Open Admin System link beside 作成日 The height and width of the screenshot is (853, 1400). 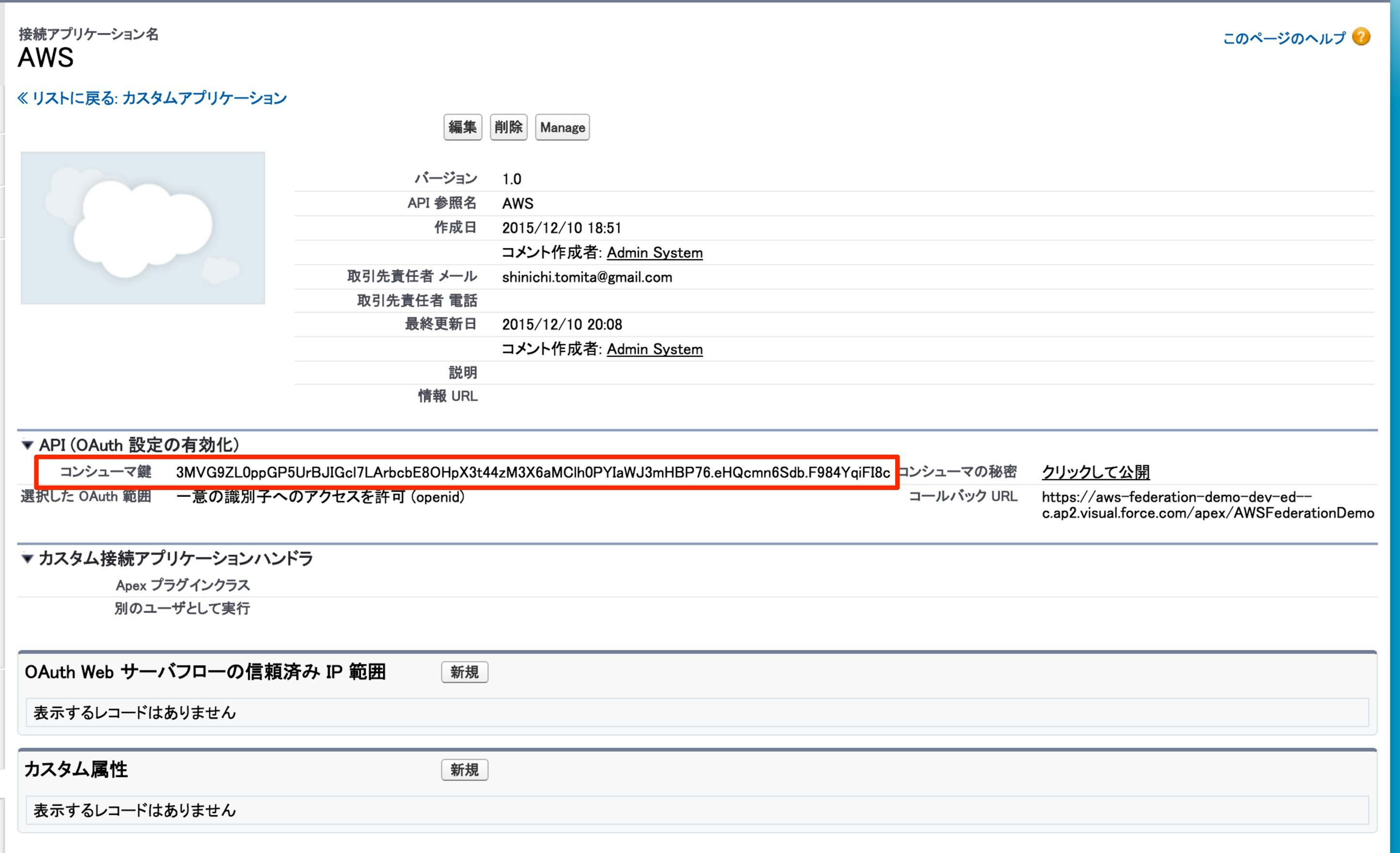(x=654, y=253)
